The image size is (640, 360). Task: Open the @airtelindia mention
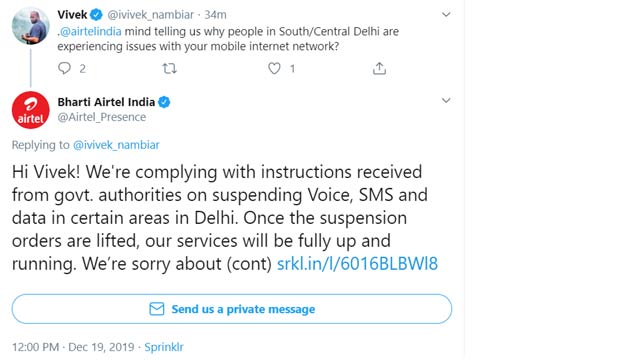(91, 31)
